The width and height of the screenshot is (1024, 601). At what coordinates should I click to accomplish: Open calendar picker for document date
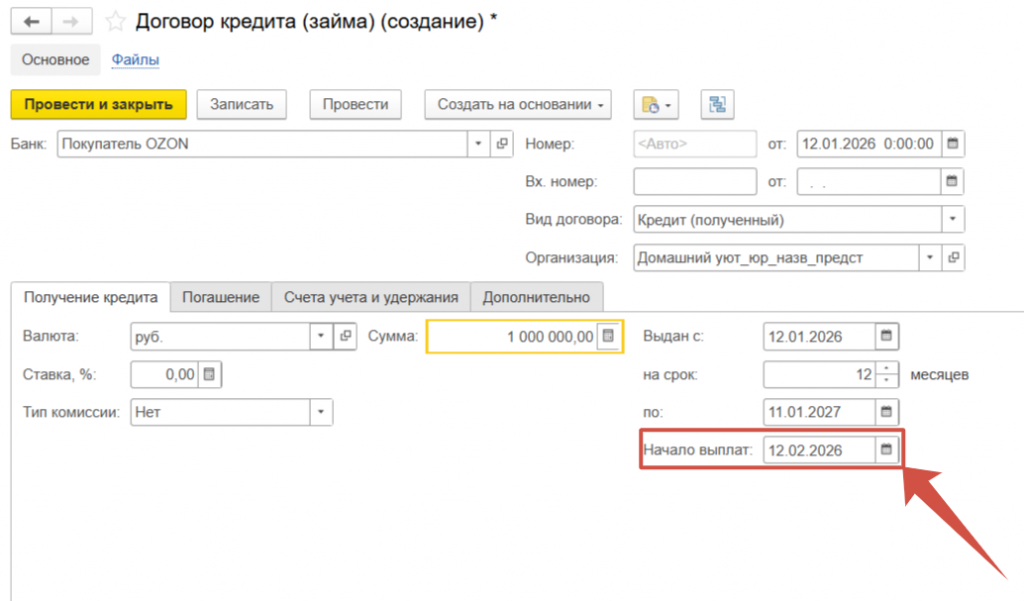coord(953,144)
